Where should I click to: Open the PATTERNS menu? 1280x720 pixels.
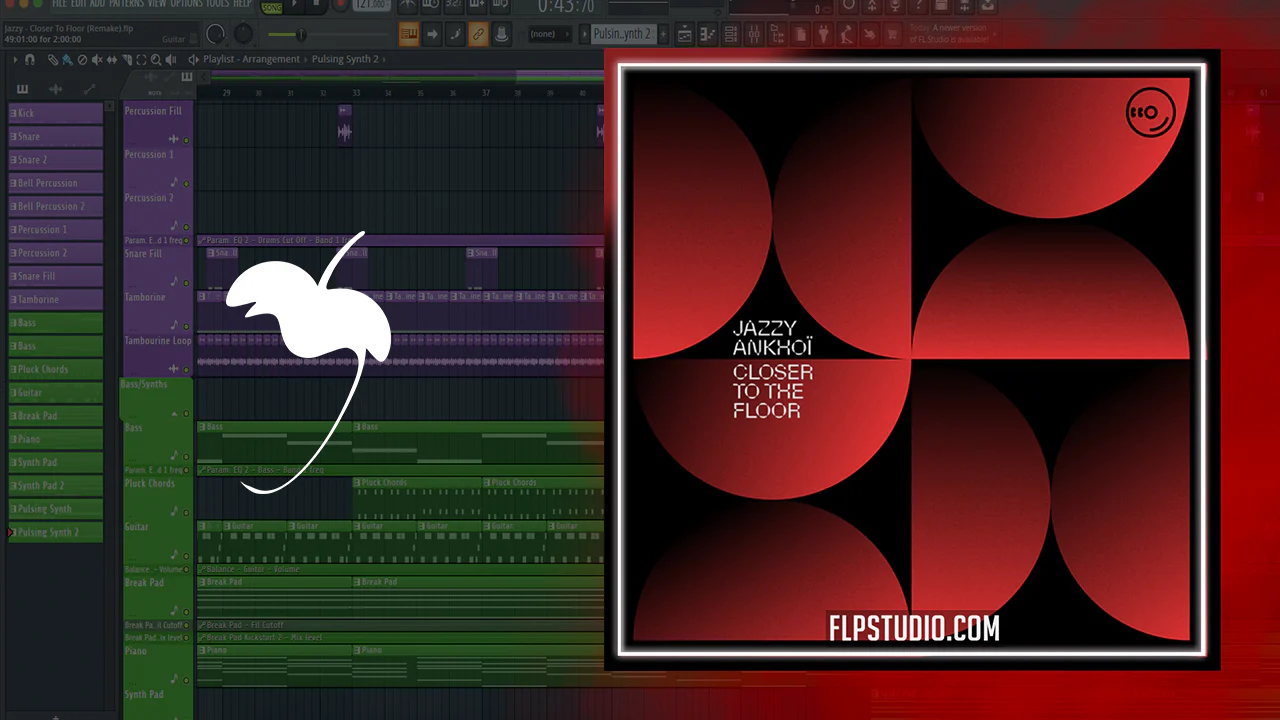126,4
